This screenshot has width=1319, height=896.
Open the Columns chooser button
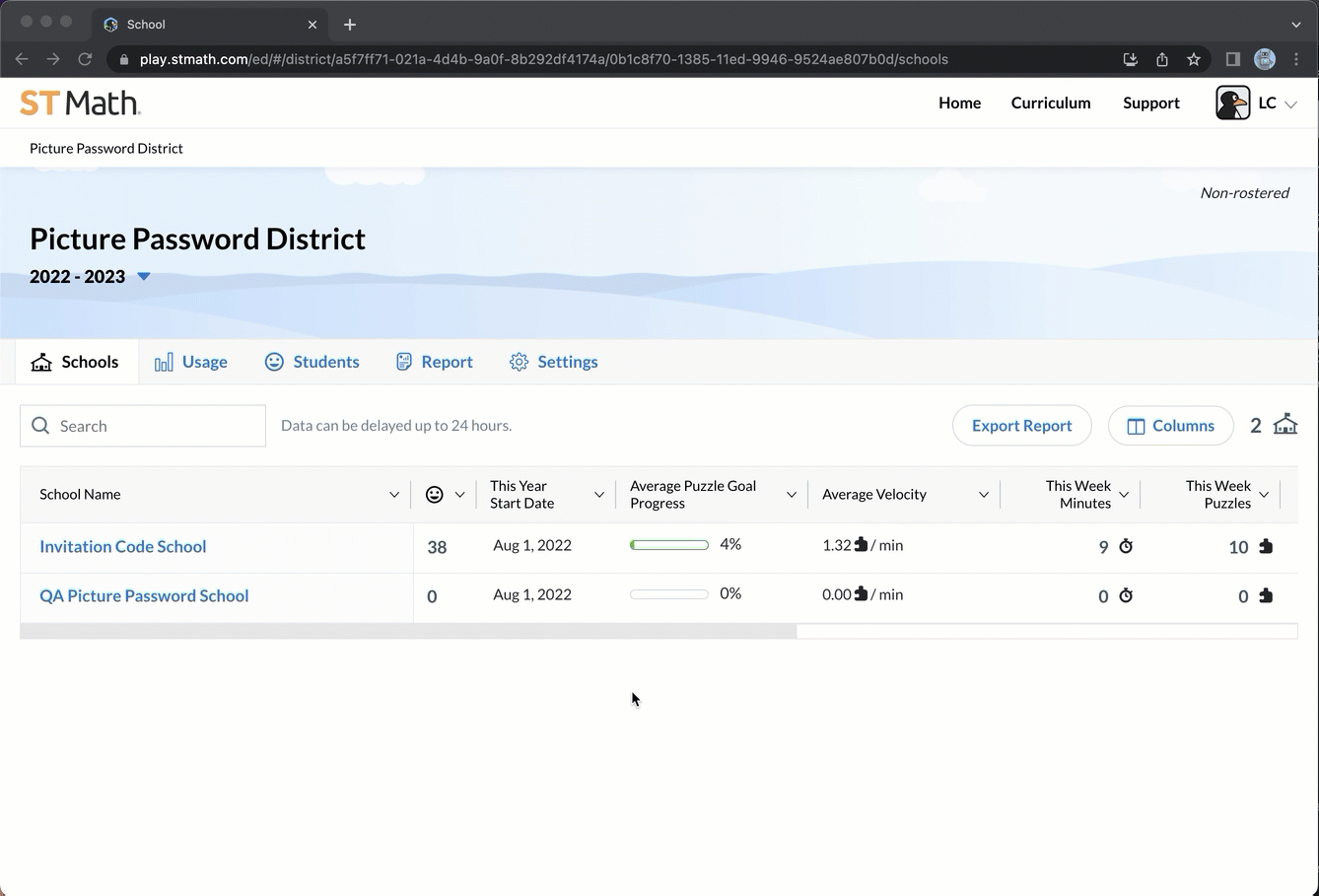point(1170,426)
